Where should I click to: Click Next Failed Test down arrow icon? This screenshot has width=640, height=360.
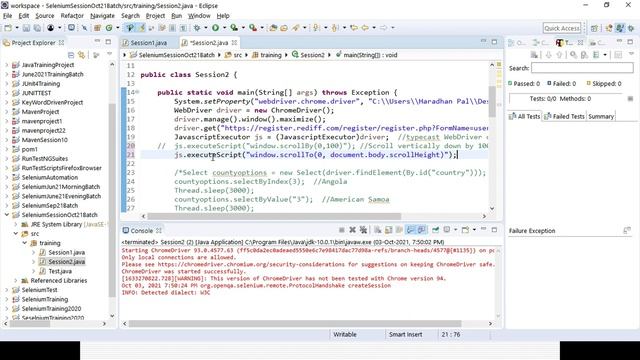[549, 55]
